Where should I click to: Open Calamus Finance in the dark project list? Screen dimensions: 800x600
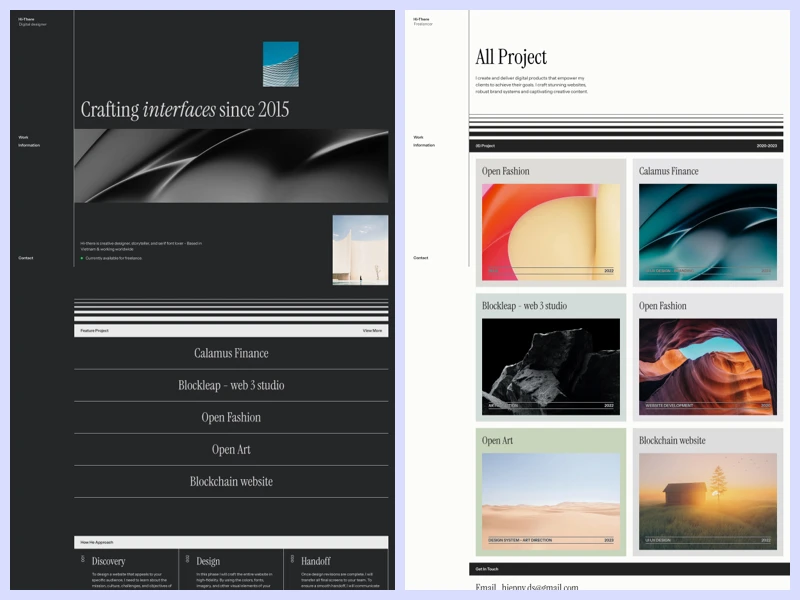[x=231, y=353]
